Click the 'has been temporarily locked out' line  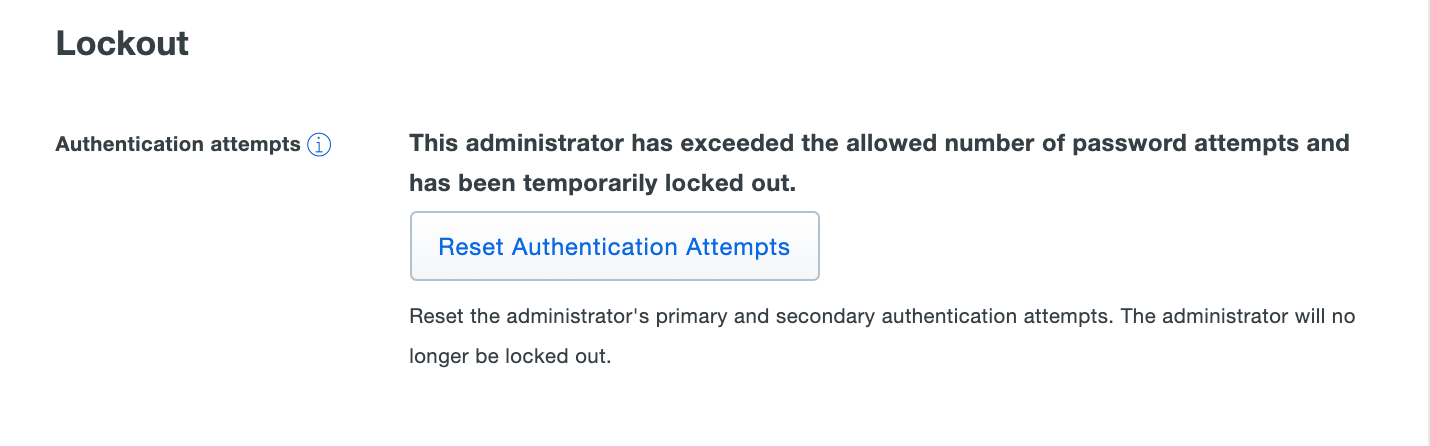pyautogui.click(x=602, y=184)
